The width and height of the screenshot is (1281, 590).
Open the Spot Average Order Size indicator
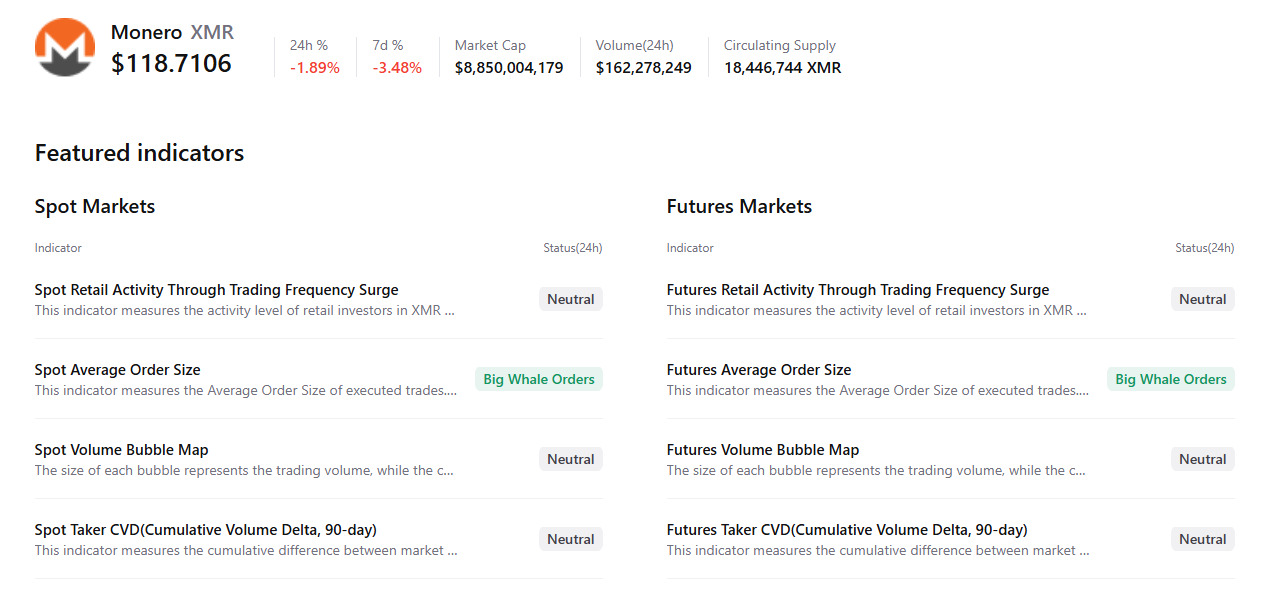[x=117, y=370]
